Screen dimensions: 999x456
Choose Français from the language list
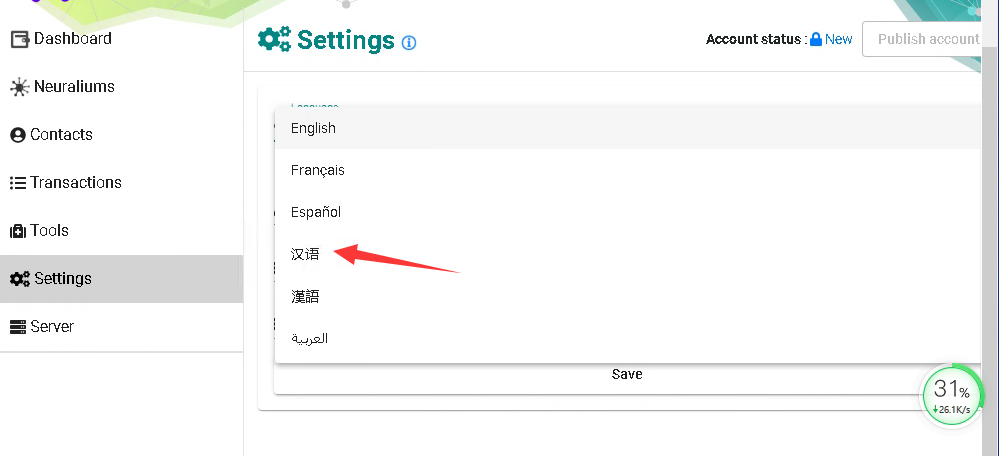coord(627,170)
